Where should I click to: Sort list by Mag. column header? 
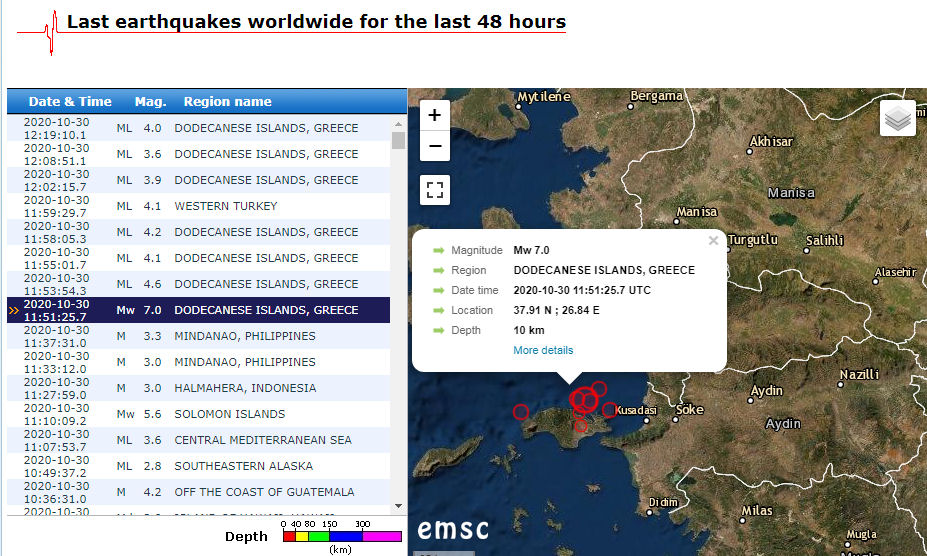pos(150,102)
